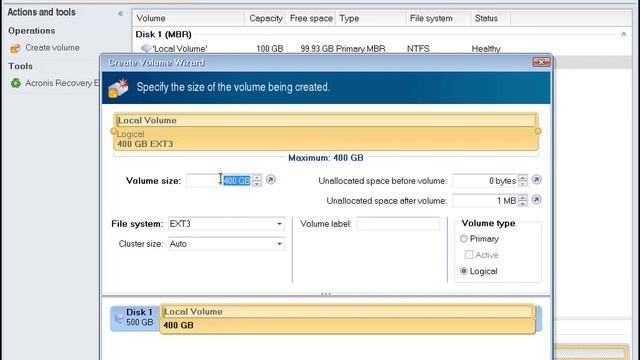Click the Local Volume 400 GB EXT3 bar
The width and height of the screenshot is (640, 360).
tap(326, 132)
